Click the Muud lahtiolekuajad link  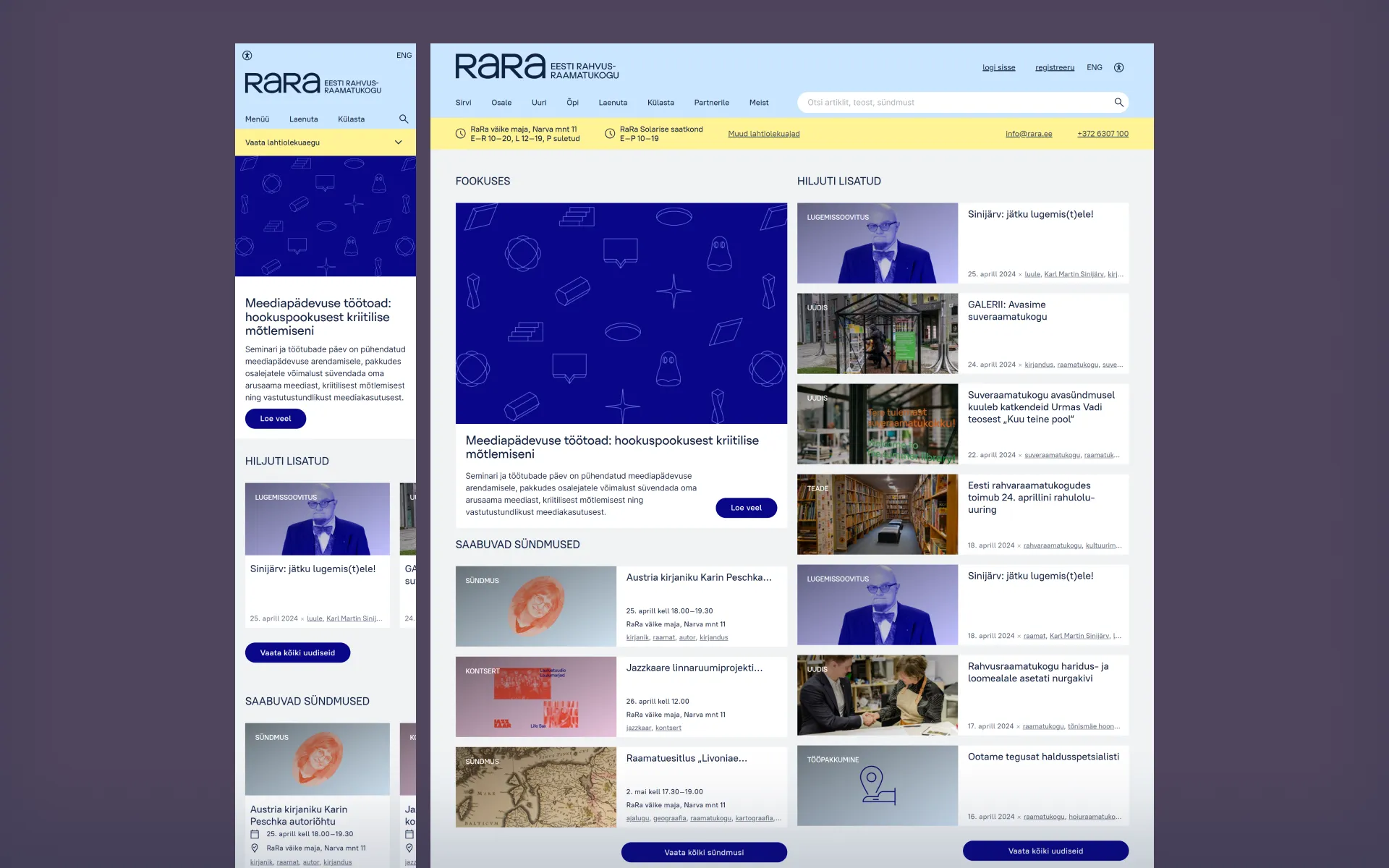763,134
